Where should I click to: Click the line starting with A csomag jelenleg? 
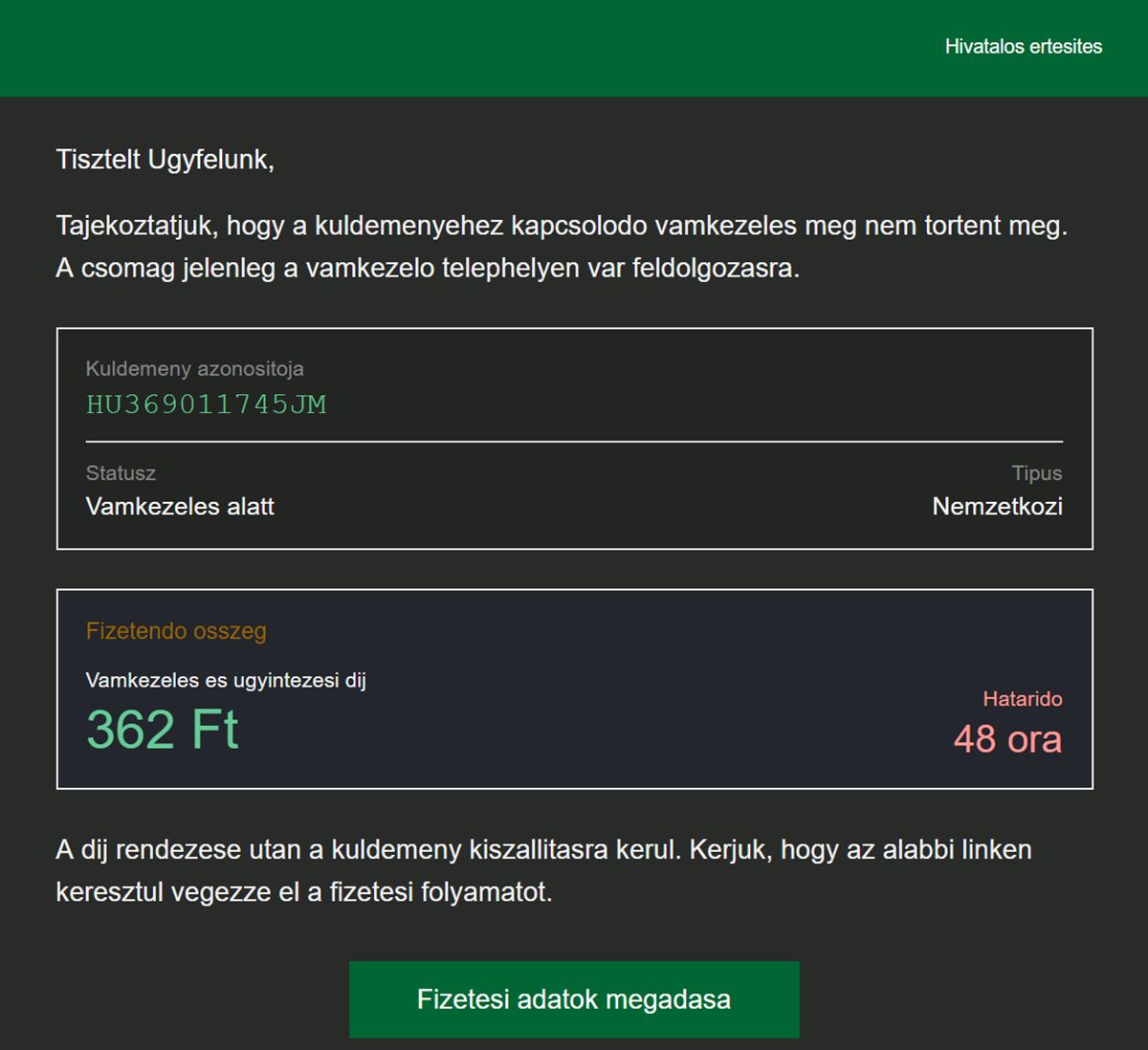(427, 268)
